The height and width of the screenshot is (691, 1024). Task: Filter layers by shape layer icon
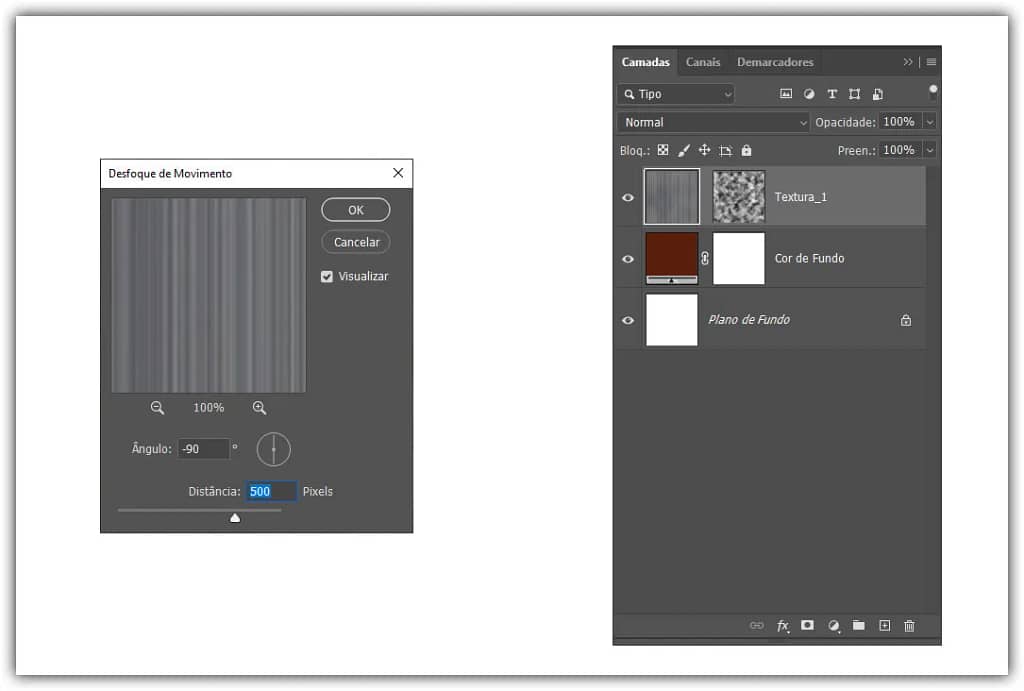[x=854, y=94]
